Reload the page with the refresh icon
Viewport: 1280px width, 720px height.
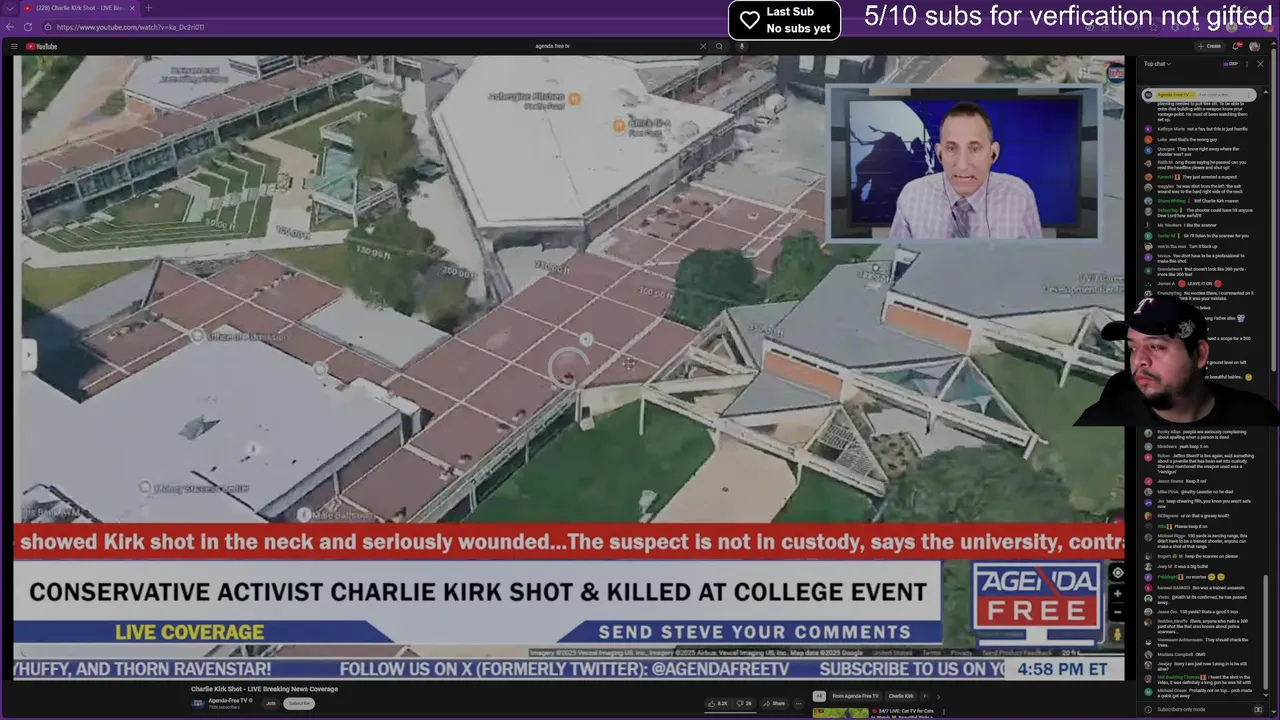[28, 27]
